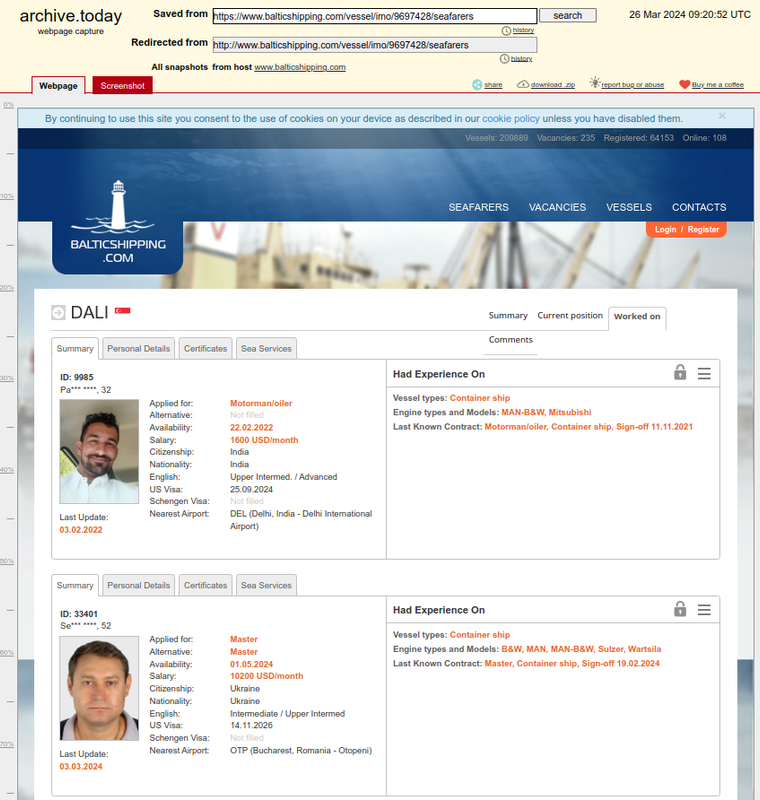Click last update date 03.03.2024

click(x=81, y=767)
